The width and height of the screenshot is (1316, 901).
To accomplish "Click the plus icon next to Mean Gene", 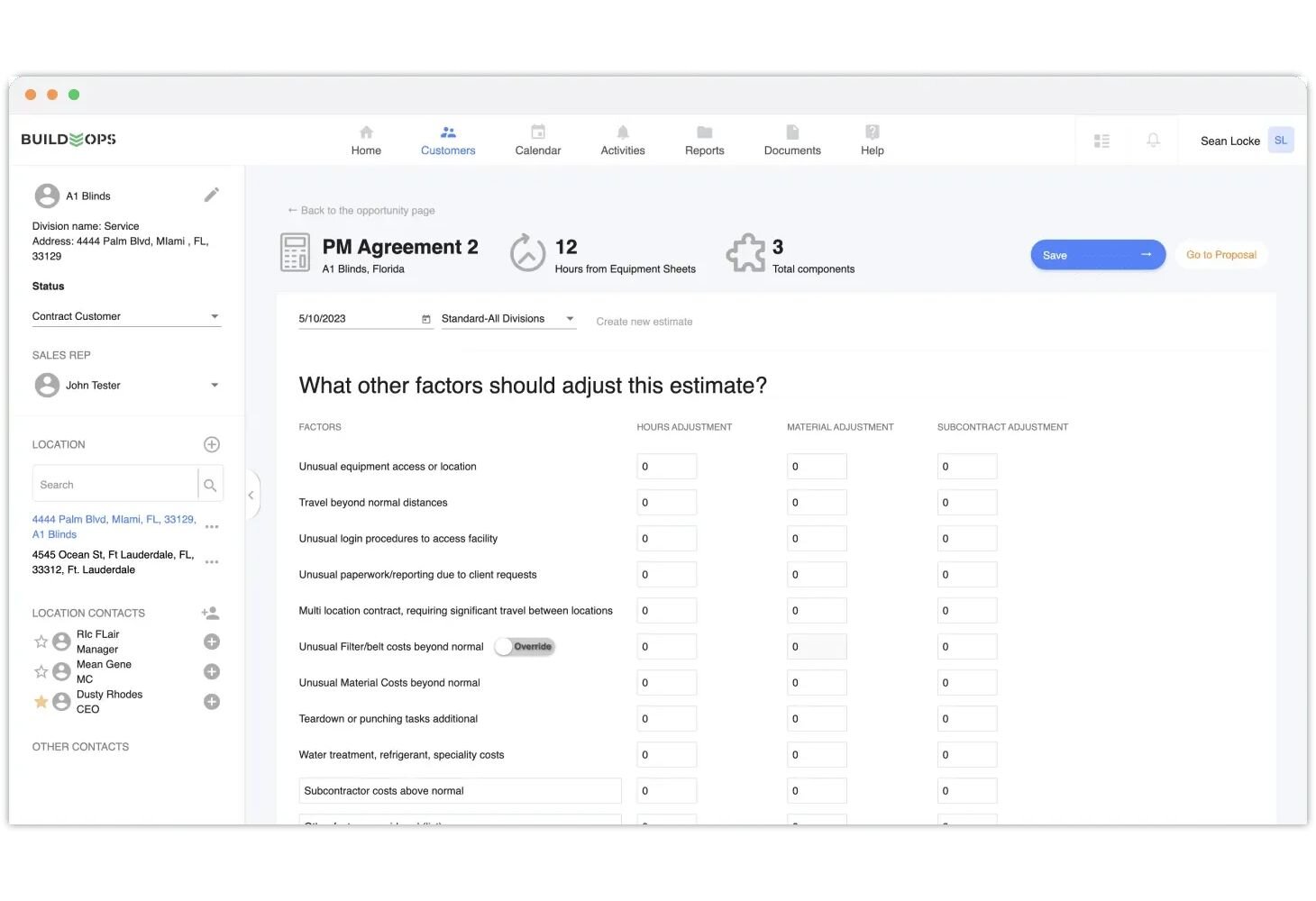I will (x=211, y=671).
